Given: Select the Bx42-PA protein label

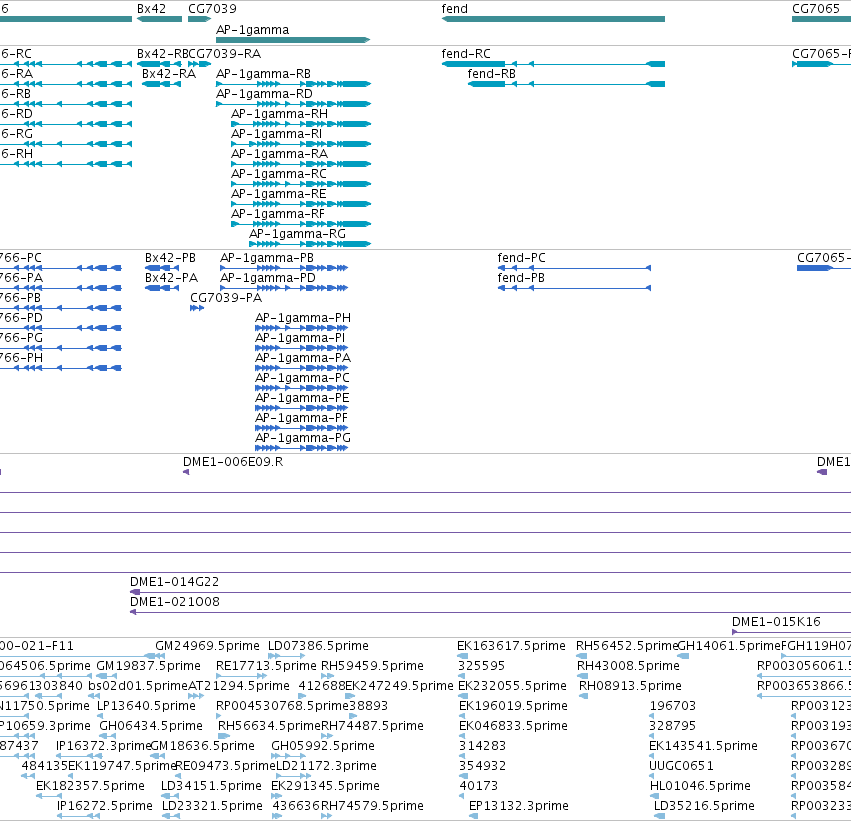Looking at the screenshot, I should point(172,278).
